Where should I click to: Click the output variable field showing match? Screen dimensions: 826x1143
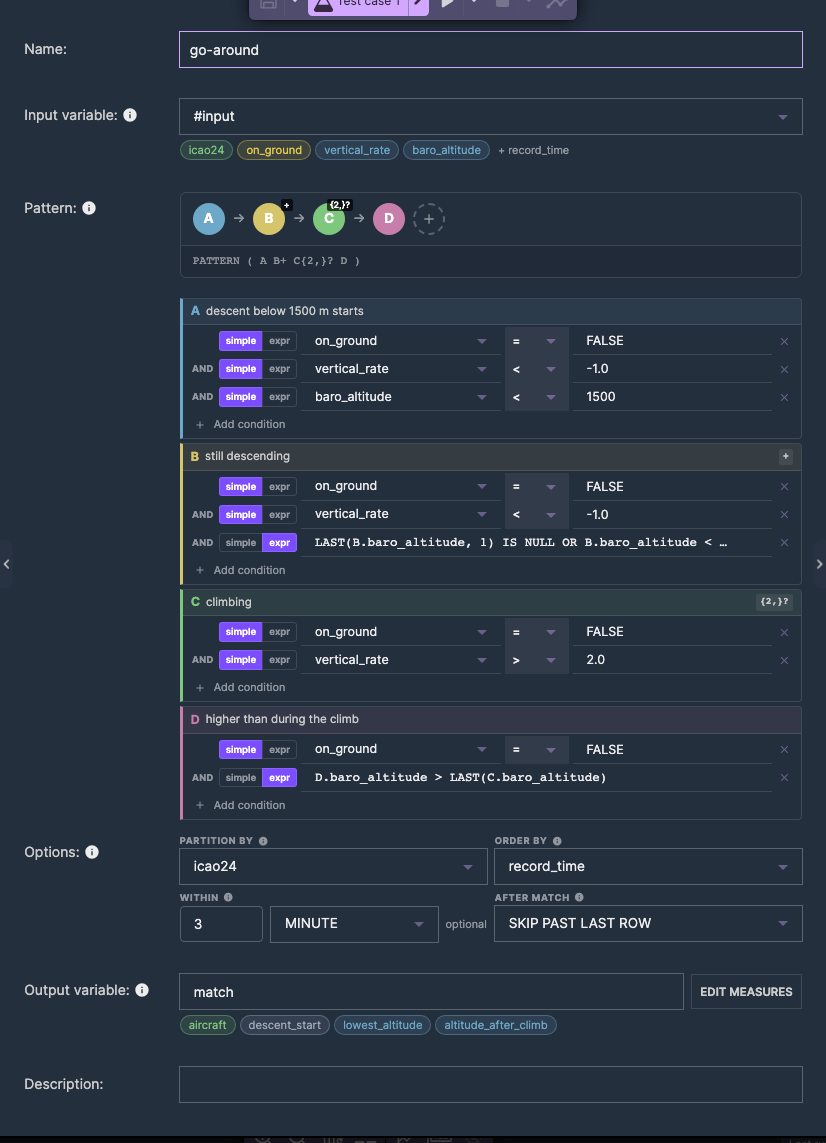point(431,992)
